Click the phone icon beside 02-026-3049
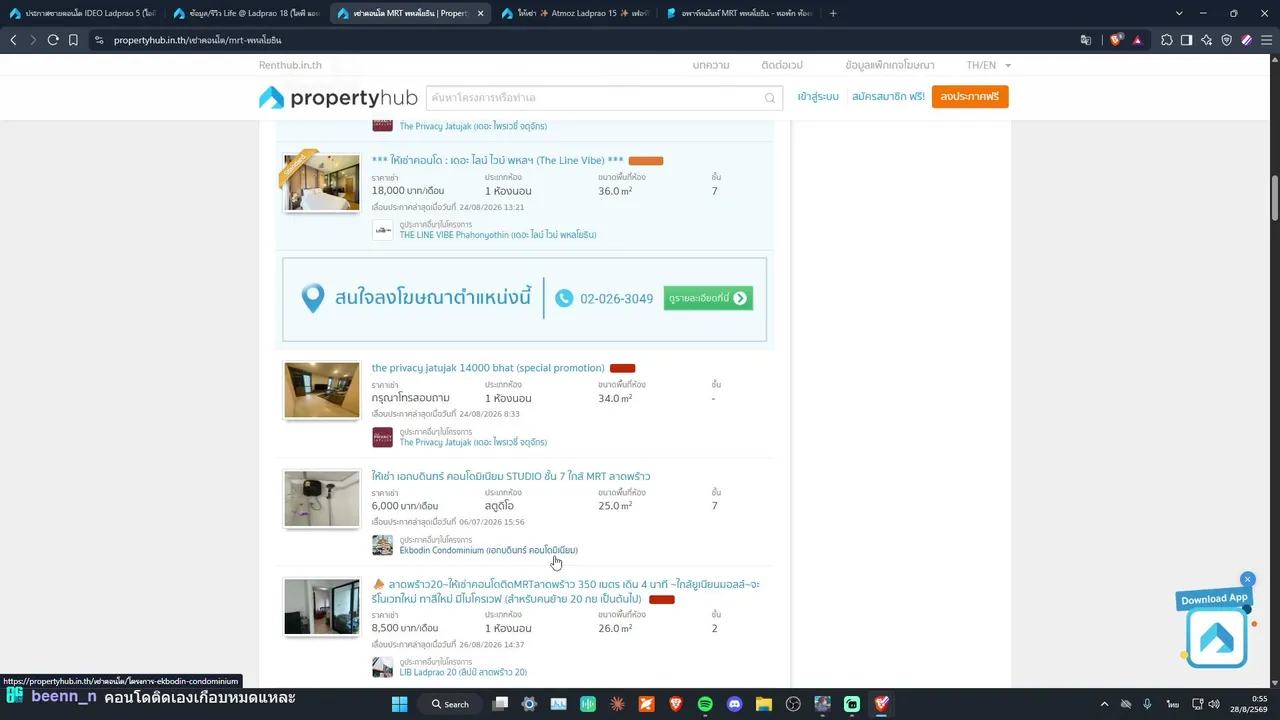 tap(564, 298)
